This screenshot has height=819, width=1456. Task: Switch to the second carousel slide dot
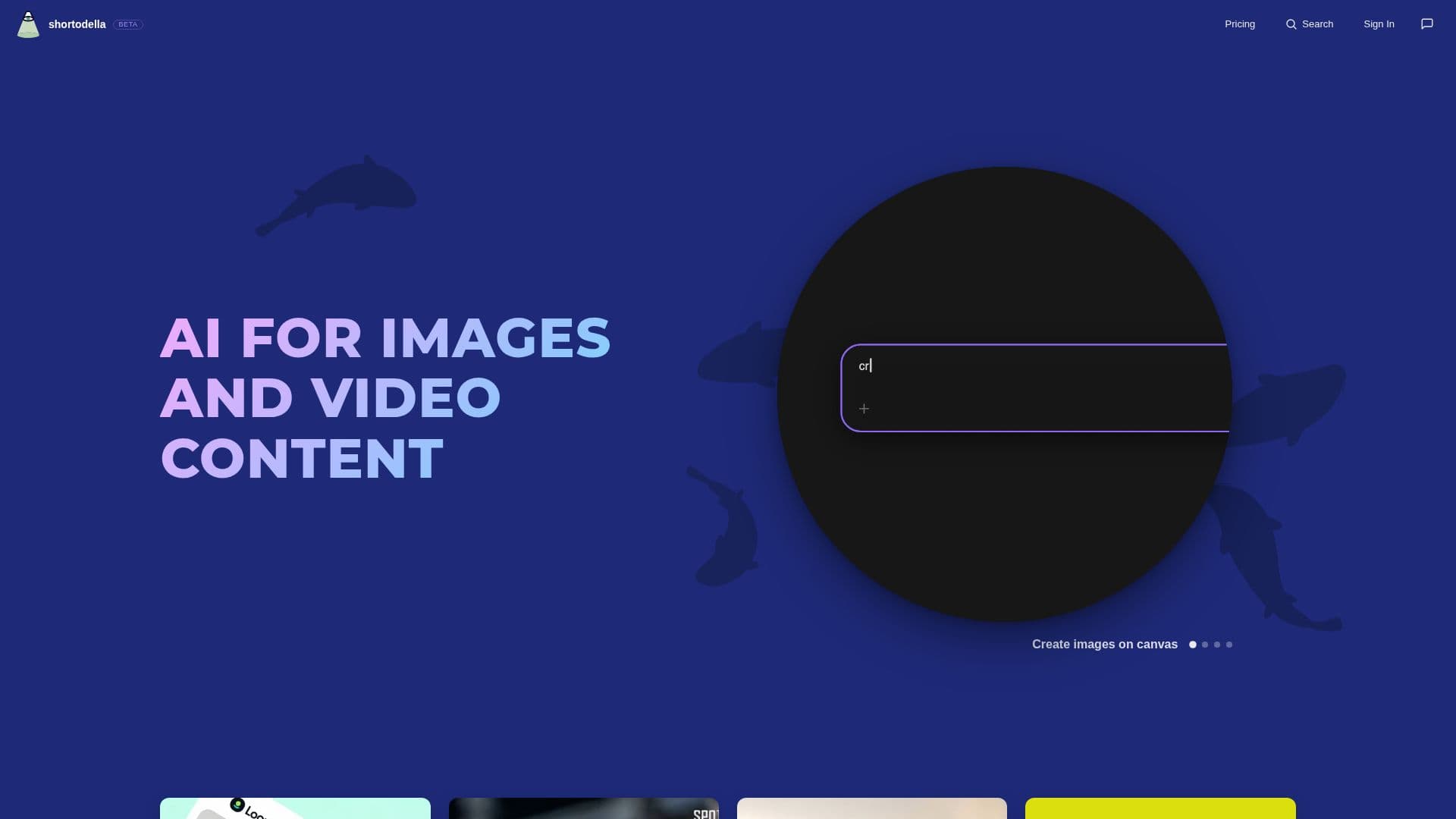coord(1205,645)
